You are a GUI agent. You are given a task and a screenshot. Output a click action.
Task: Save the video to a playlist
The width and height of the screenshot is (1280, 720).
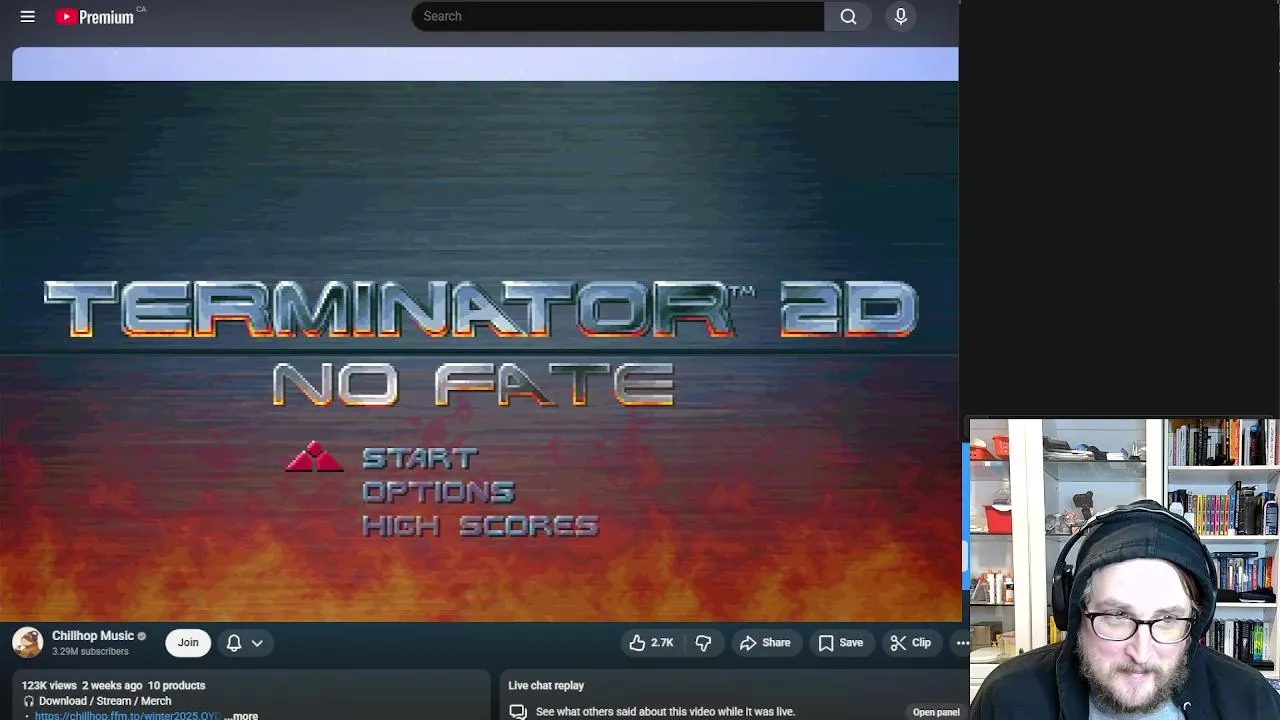click(841, 643)
